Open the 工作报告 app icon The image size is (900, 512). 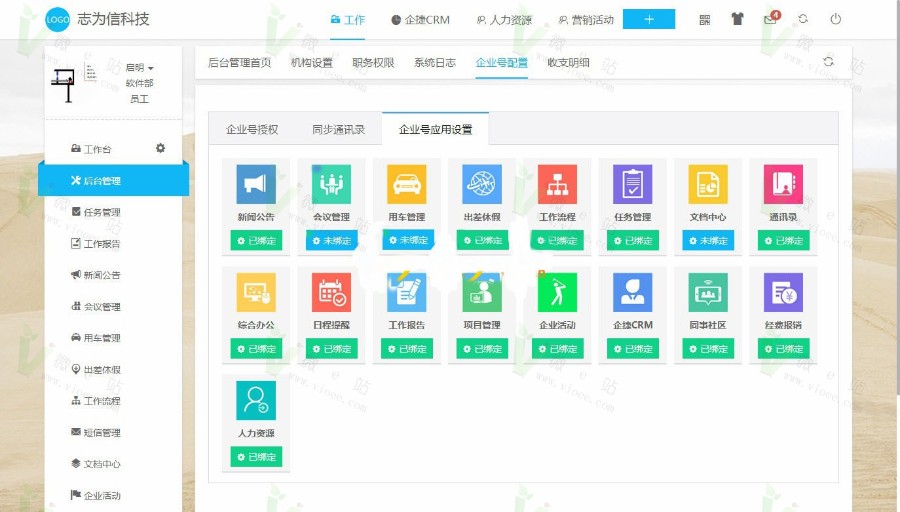(x=406, y=292)
